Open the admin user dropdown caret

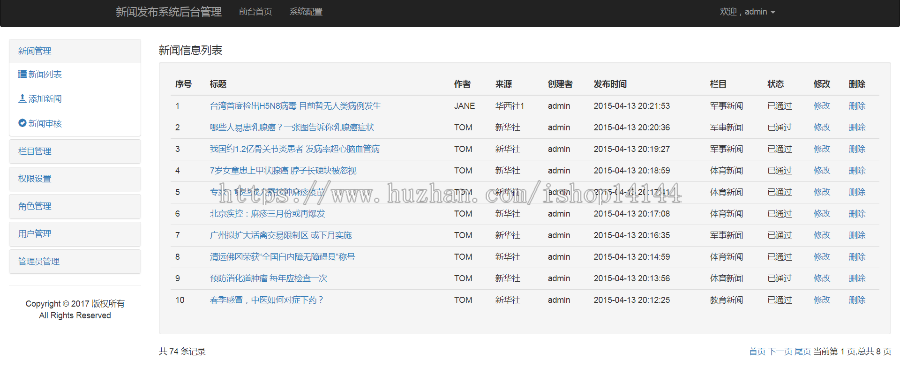pos(773,13)
